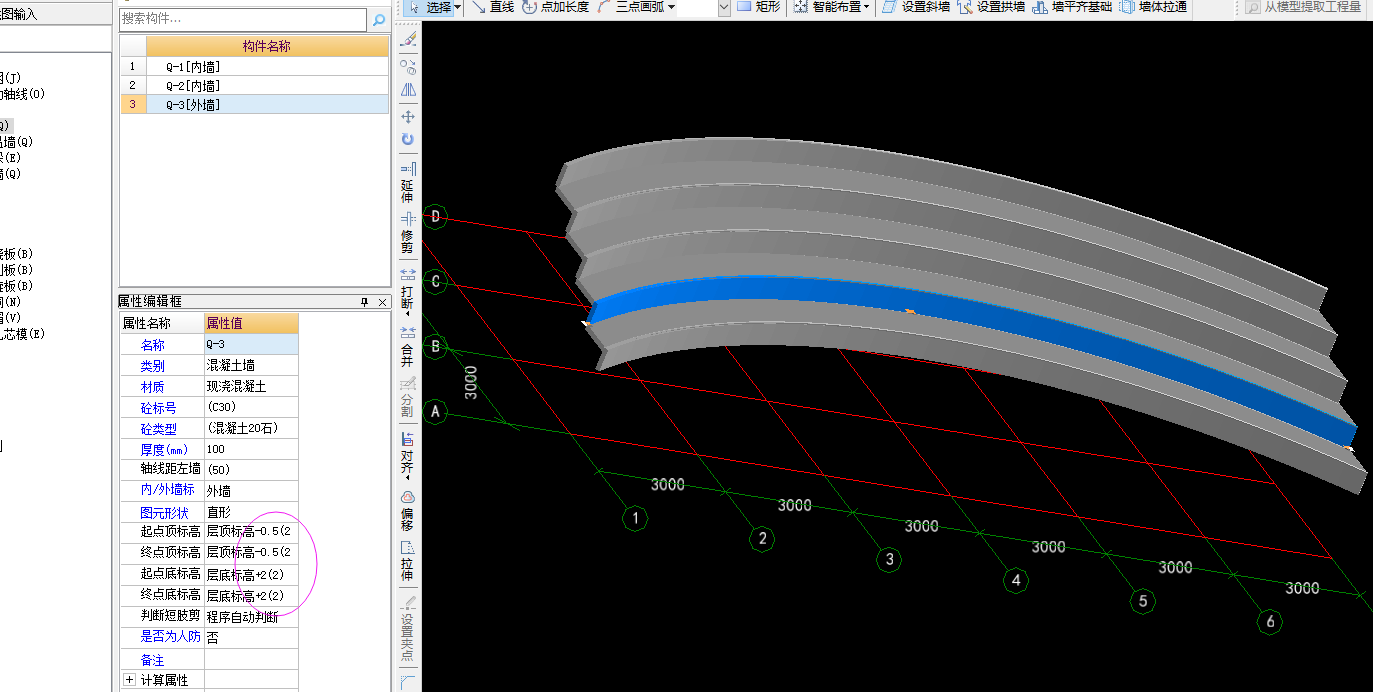Click the 修剪 trim tool
Image resolution: width=1373 pixels, height=692 pixels.
tap(408, 232)
